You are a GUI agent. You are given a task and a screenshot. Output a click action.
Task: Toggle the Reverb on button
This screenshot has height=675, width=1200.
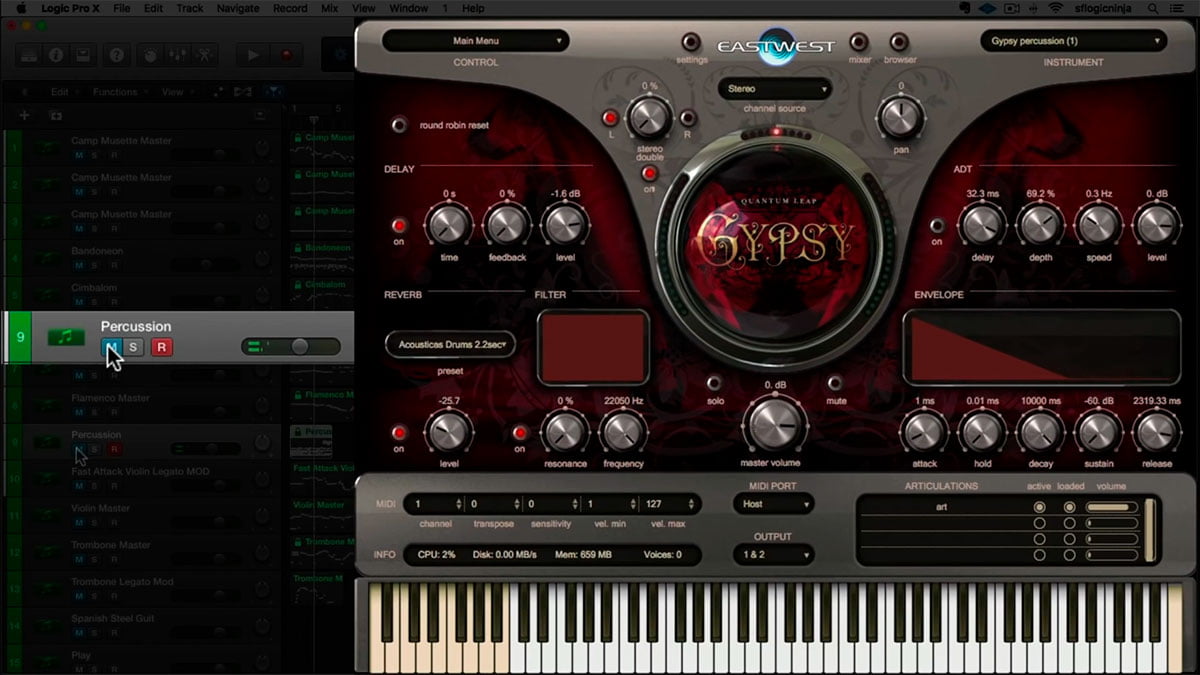coord(399,432)
